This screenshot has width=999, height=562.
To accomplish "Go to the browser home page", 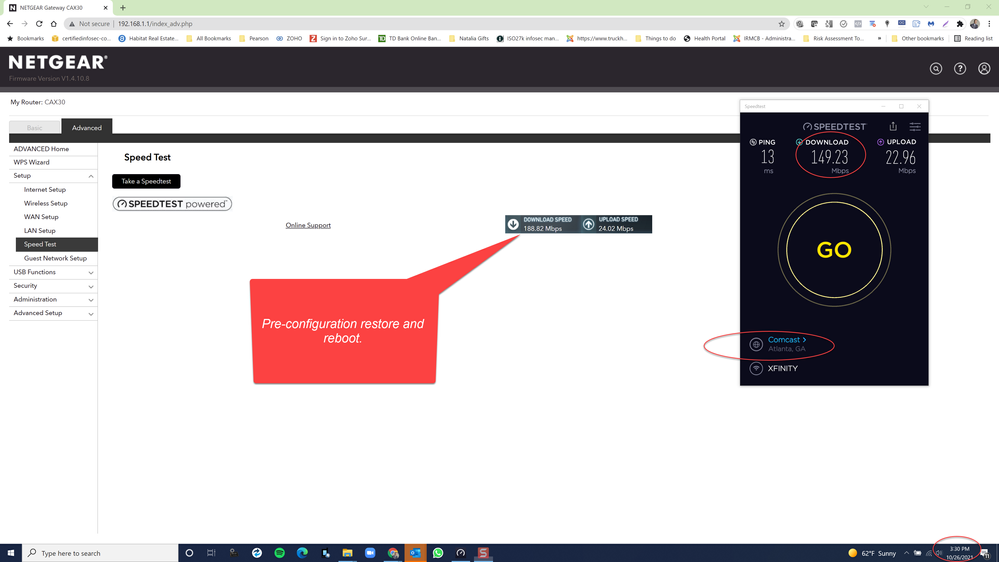I will (54, 24).
